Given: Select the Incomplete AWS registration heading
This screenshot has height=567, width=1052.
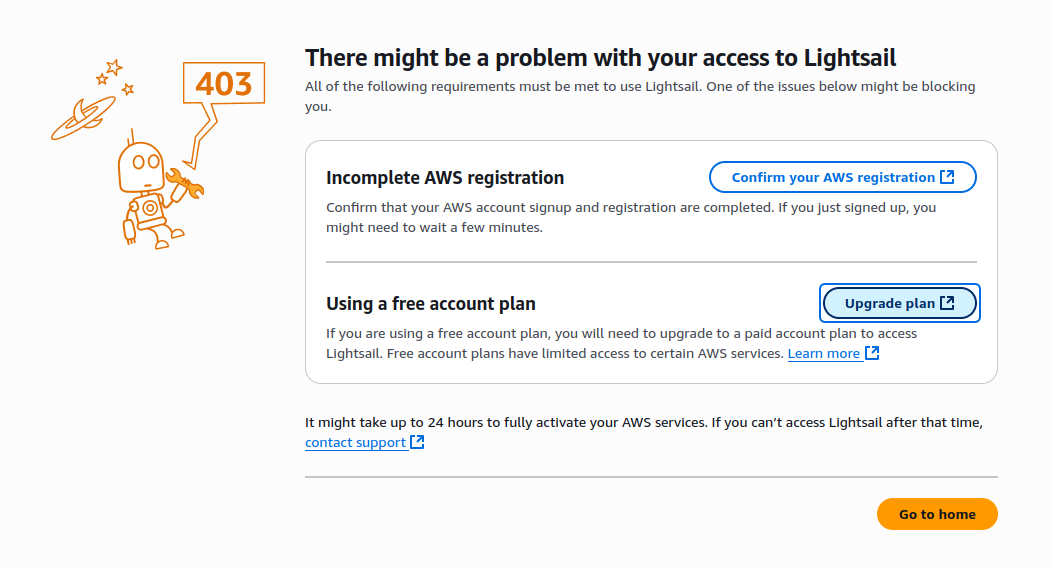Looking at the screenshot, I should [445, 178].
